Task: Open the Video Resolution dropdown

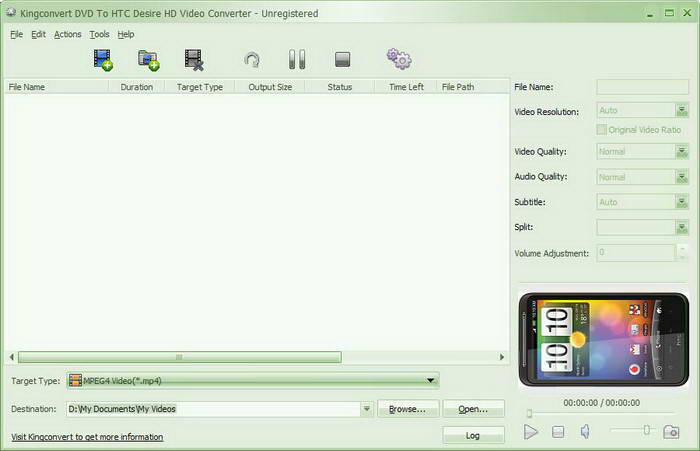Action: pos(682,112)
